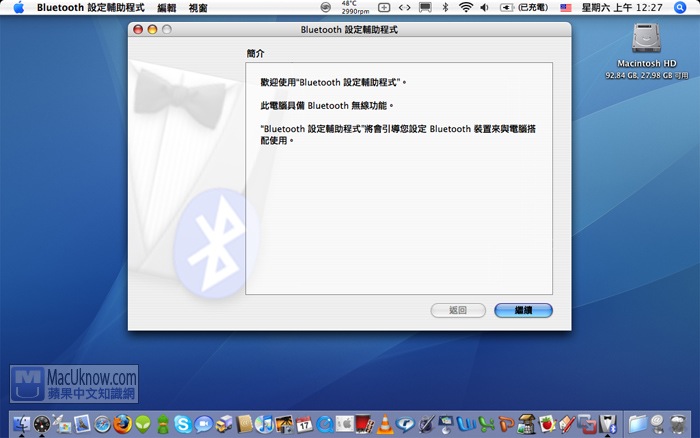The image size is (700, 438).
Task: Open Spotlight search magnifier icon
Action: tap(679, 8)
